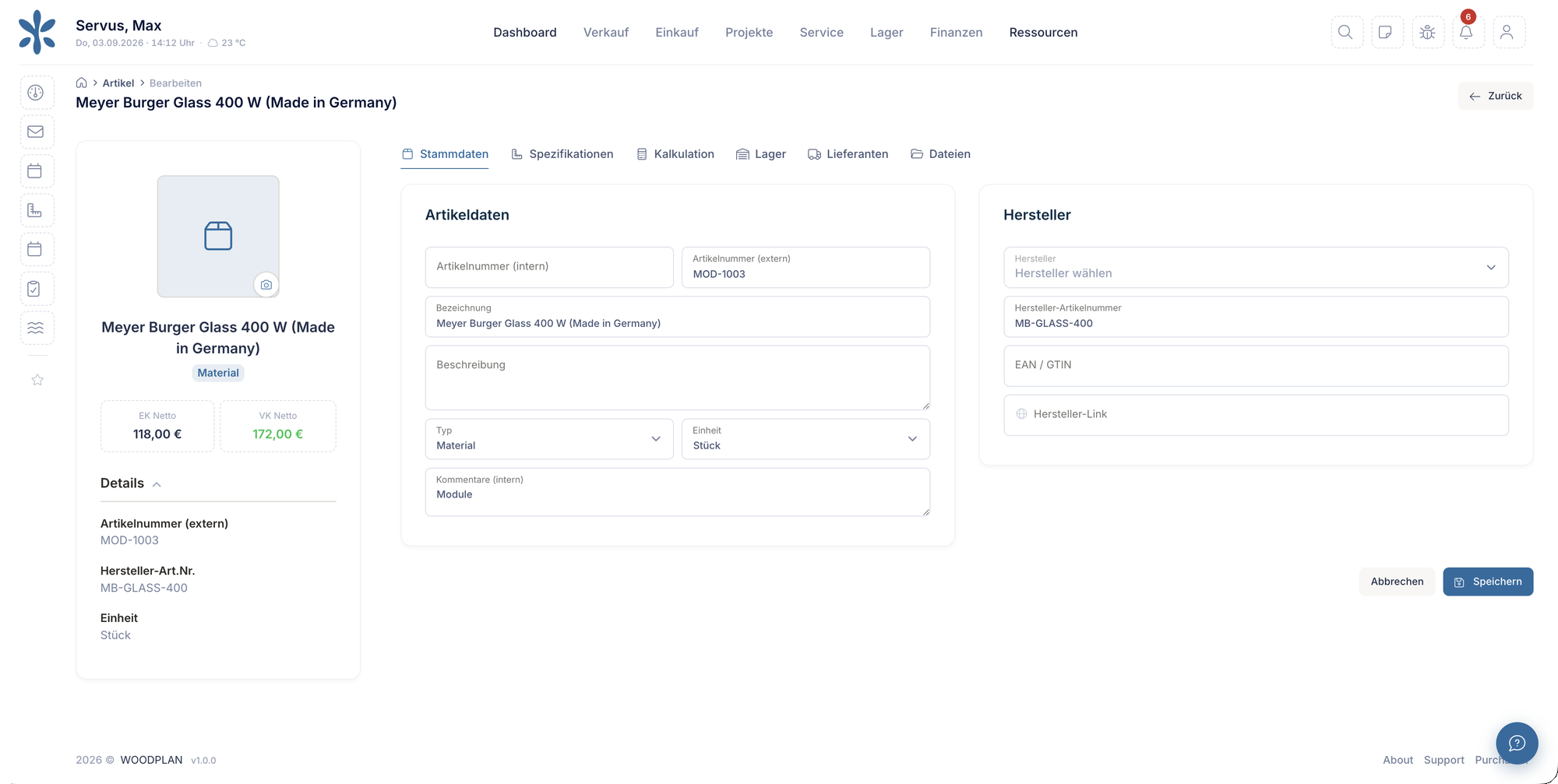The width and height of the screenshot is (1558, 784).
Task: Go to home via breadcrumb house icon
Action: pos(81,83)
